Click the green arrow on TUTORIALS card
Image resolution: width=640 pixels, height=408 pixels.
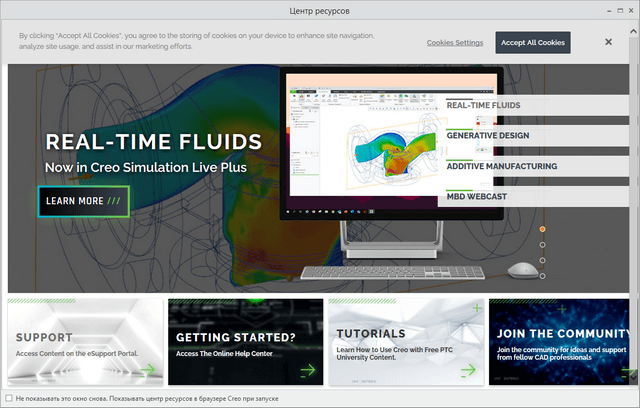click(x=469, y=370)
